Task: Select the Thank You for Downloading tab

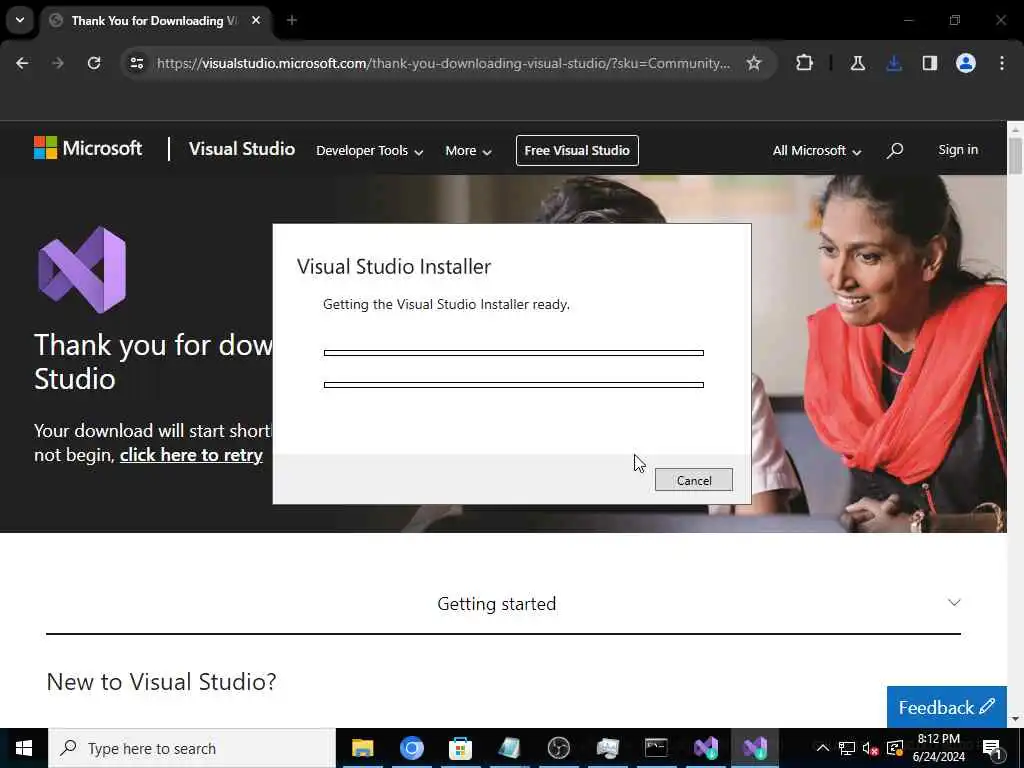Action: tap(155, 21)
